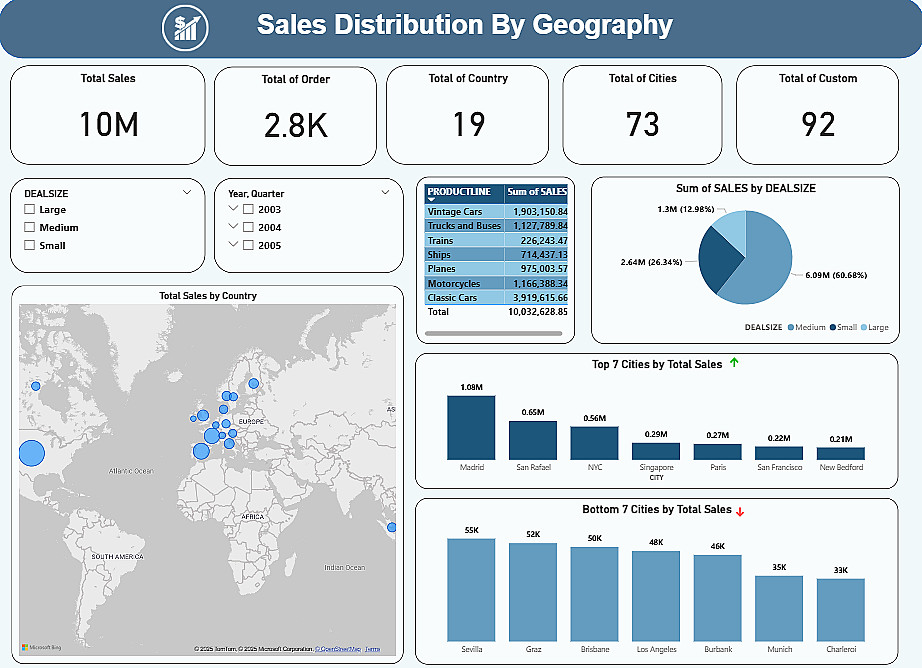922x668 pixels.
Task: Click the product table horizontal scrollbar
Action: [493, 333]
